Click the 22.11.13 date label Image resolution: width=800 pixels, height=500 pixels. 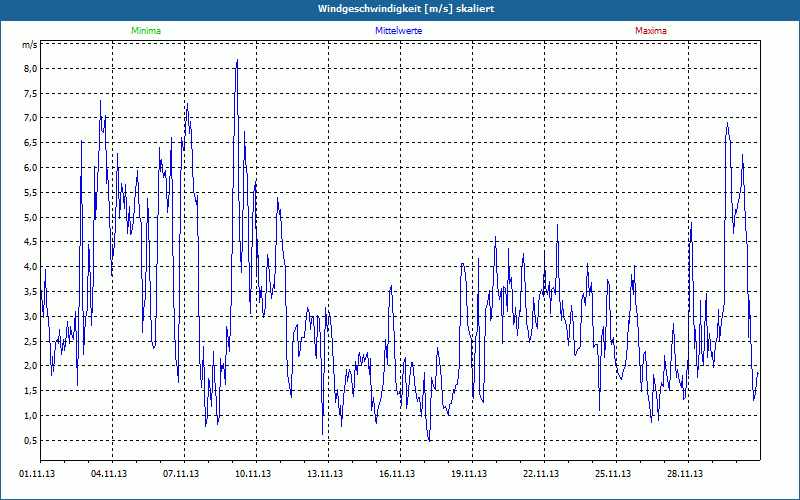(541, 474)
